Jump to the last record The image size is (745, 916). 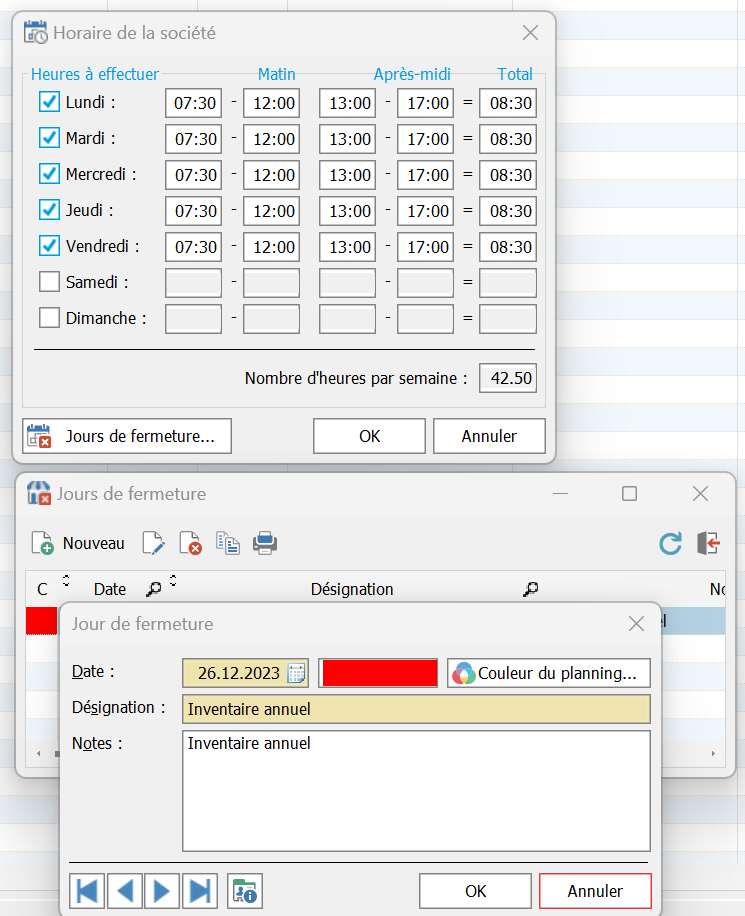(200, 890)
